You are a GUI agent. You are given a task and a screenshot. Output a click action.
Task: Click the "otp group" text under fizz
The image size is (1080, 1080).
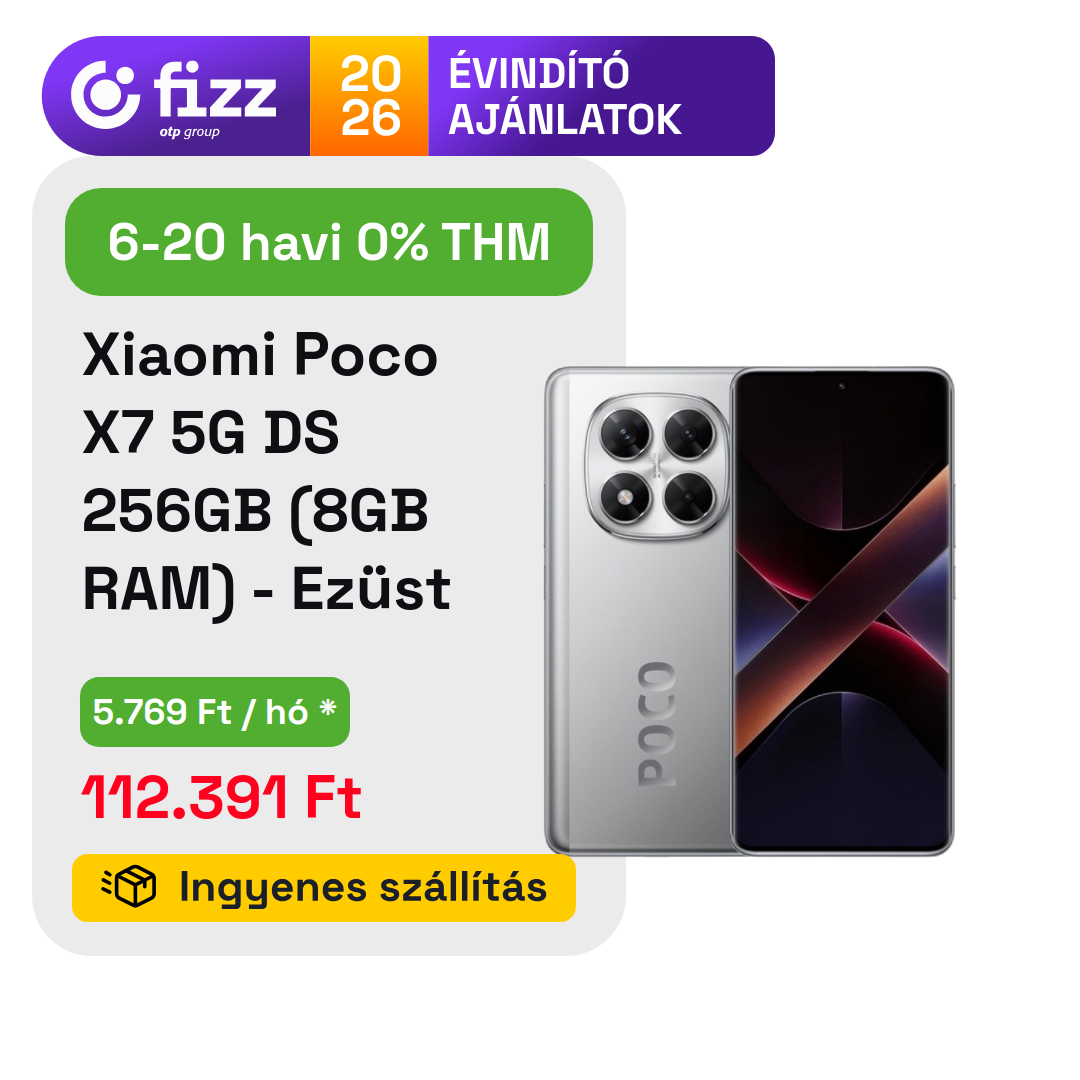coord(189,132)
